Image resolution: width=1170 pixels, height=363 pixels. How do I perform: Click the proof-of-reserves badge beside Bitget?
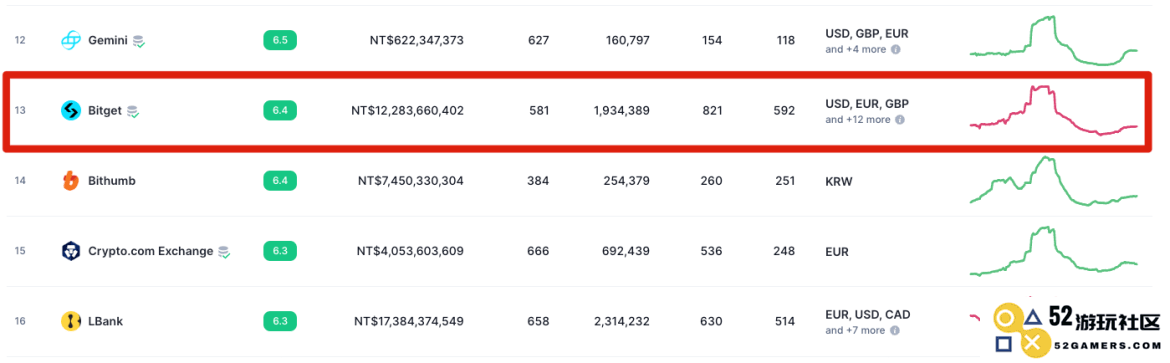(133, 112)
